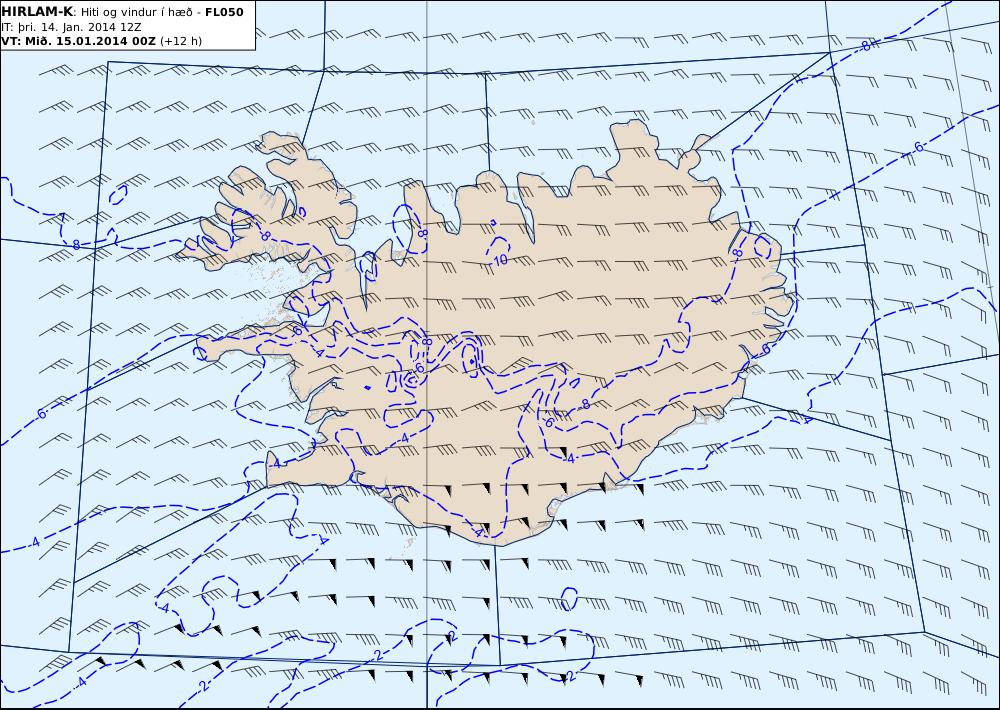The image size is (1000, 710).
Task: Click the 'IT: þri. 14. Jan. 2014 12Z' line
Action: tap(71, 27)
